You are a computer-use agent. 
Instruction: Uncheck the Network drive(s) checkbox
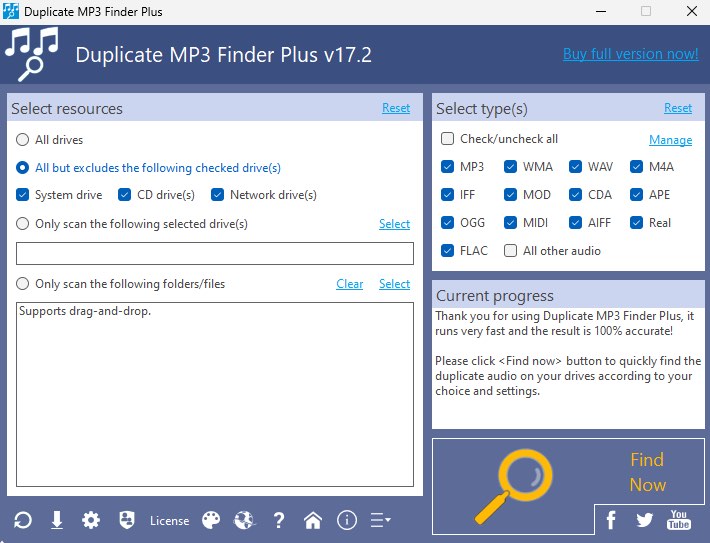[217, 195]
